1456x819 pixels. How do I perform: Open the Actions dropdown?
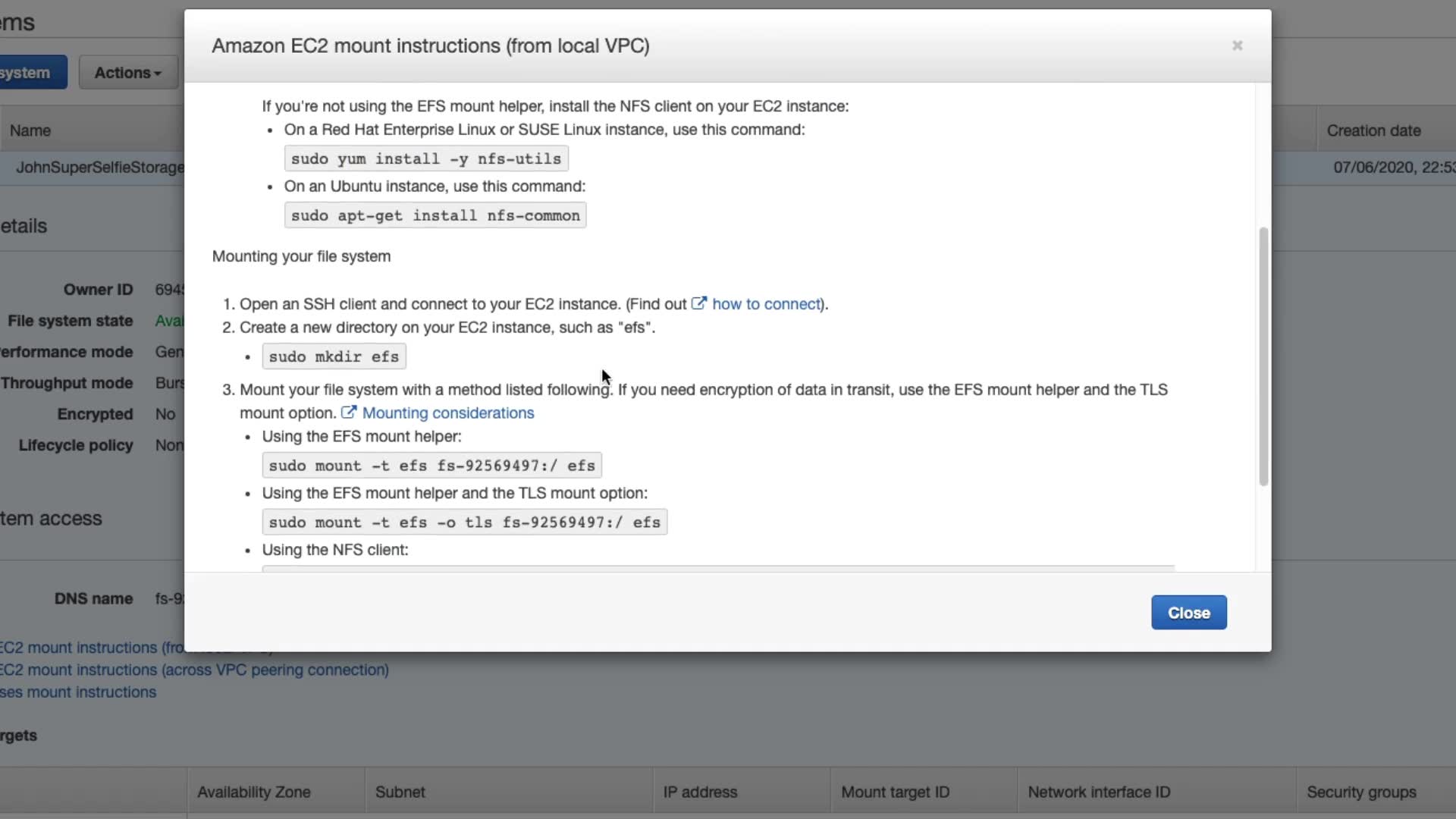click(x=127, y=73)
